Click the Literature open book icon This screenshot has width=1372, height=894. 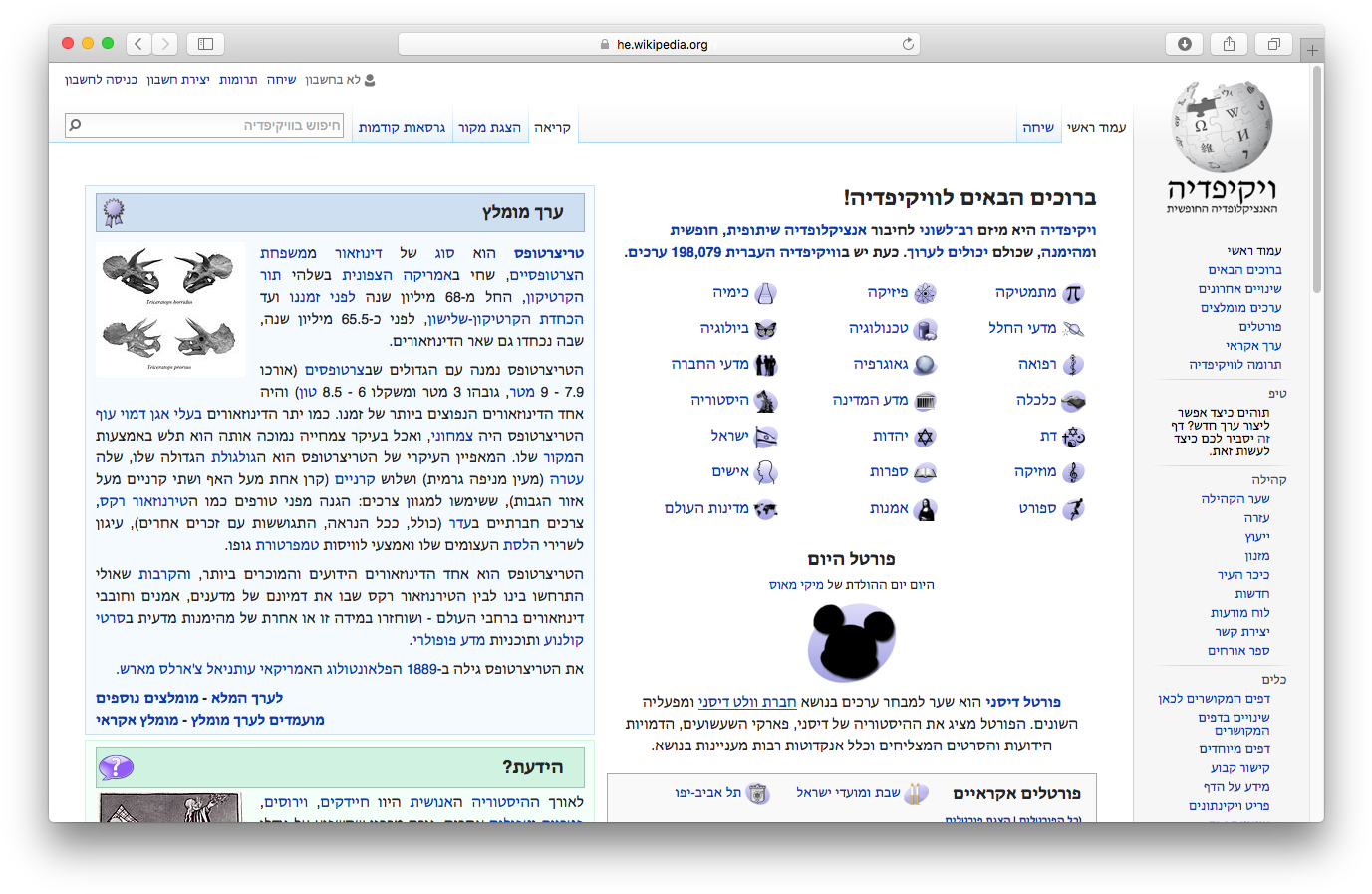926,472
